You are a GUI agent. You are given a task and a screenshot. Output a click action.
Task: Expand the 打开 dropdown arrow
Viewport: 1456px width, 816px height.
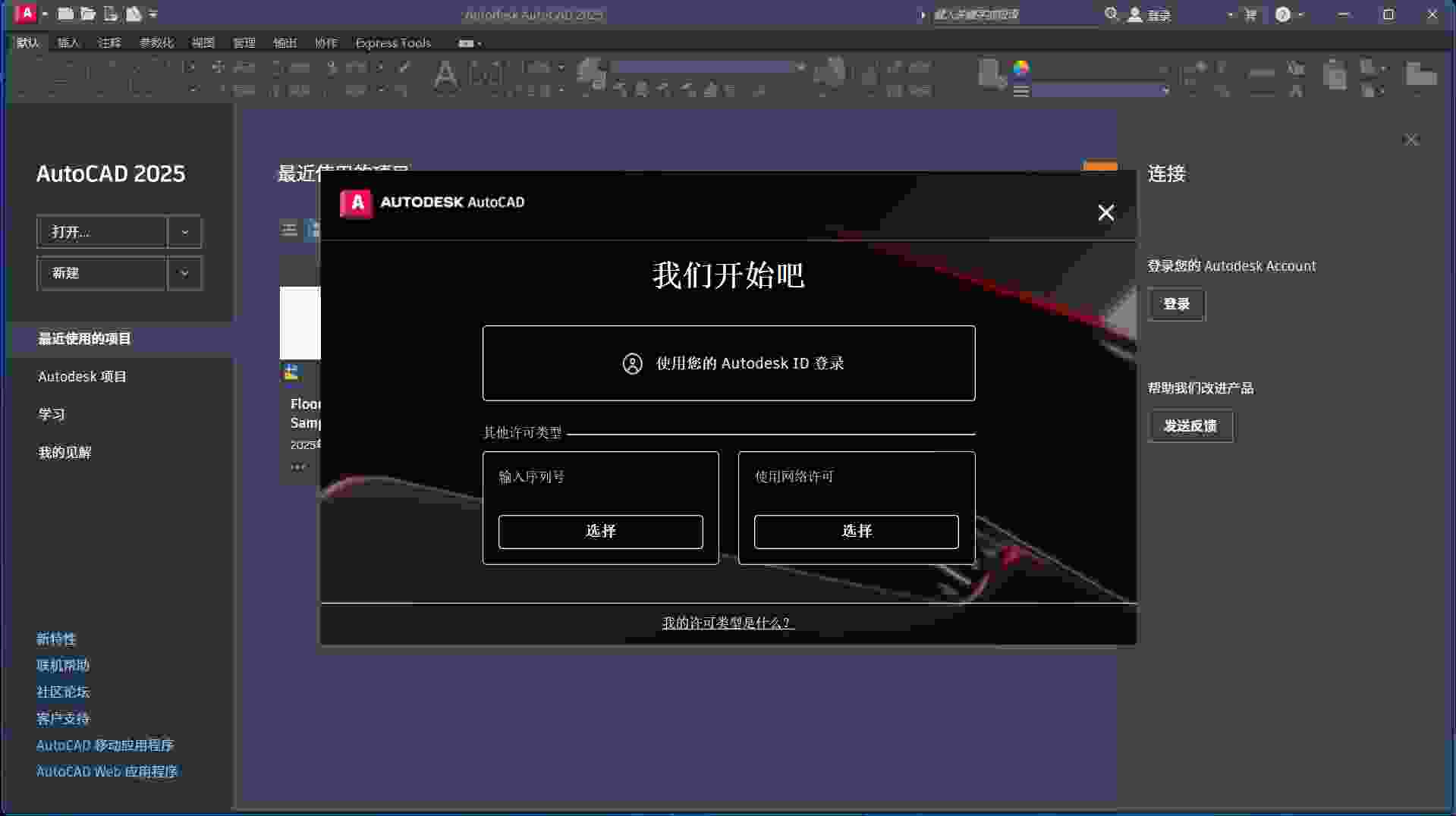pyautogui.click(x=184, y=232)
